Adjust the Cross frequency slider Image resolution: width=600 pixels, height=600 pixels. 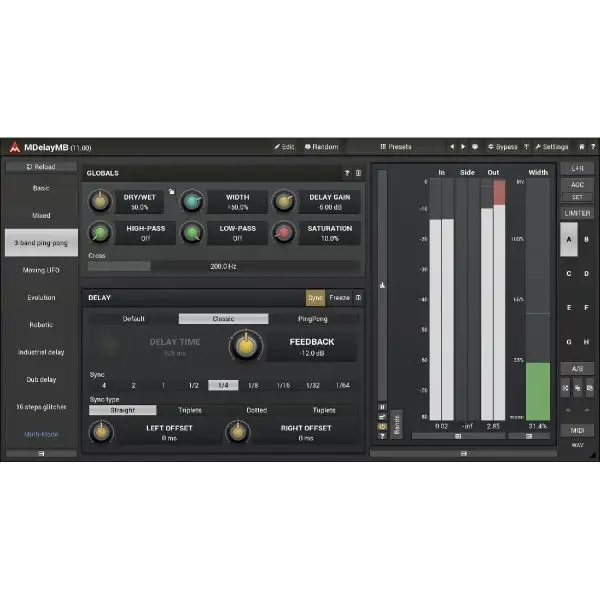[223, 267]
